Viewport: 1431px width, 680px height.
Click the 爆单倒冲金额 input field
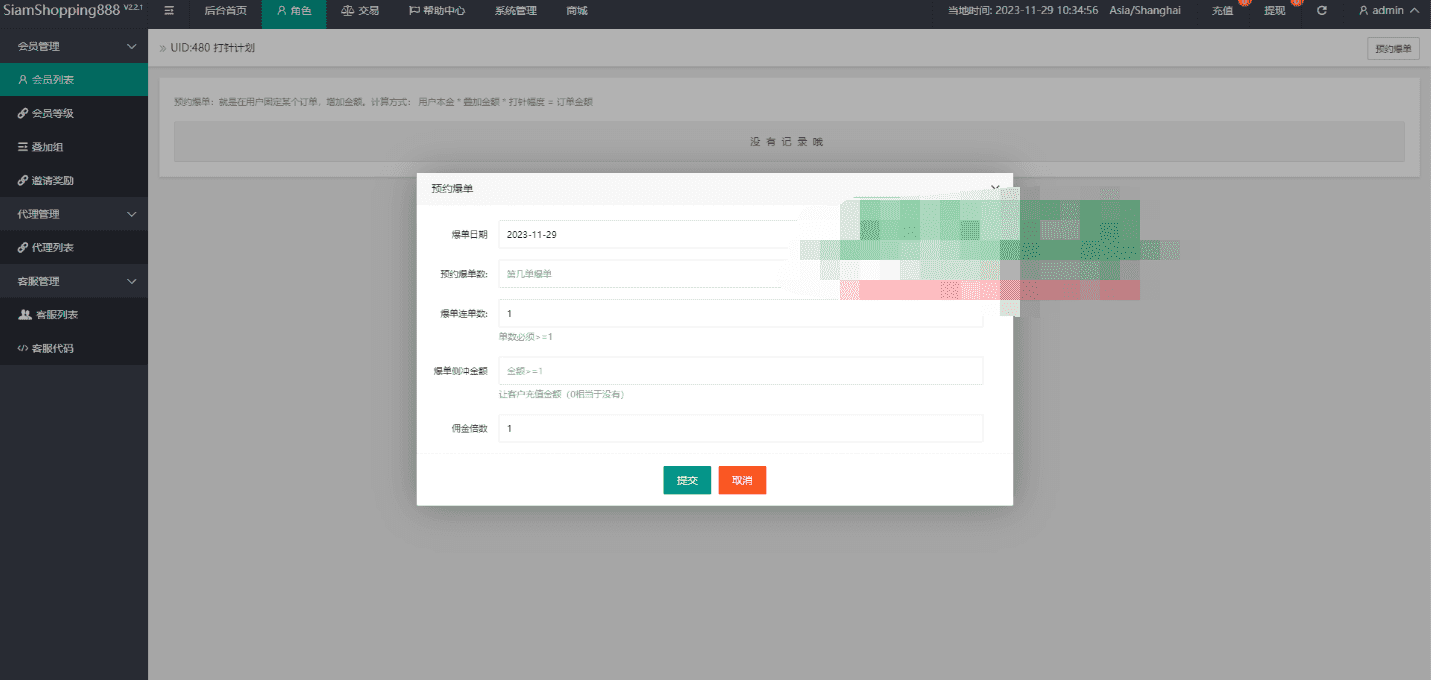click(740, 371)
